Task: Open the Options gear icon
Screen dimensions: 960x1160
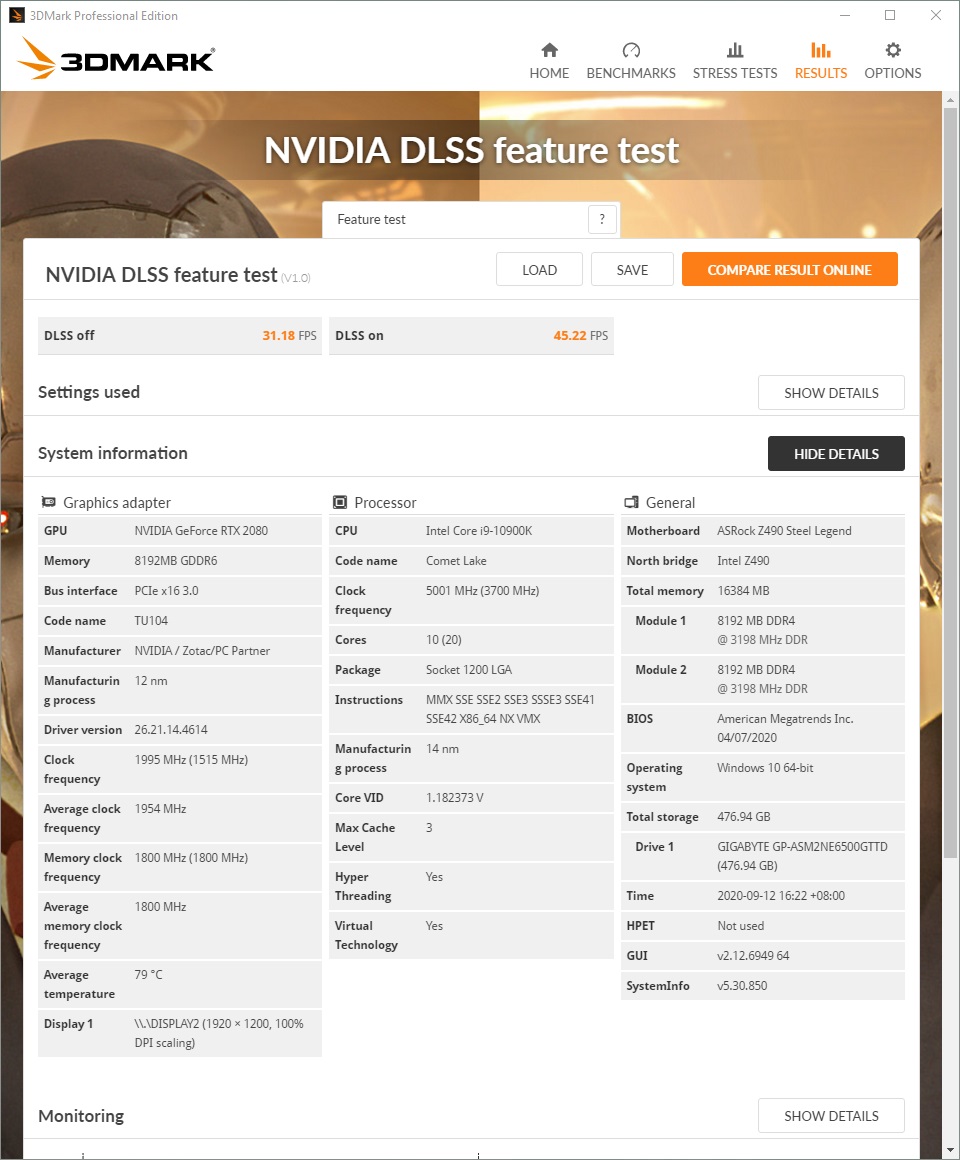Action: tap(893, 50)
